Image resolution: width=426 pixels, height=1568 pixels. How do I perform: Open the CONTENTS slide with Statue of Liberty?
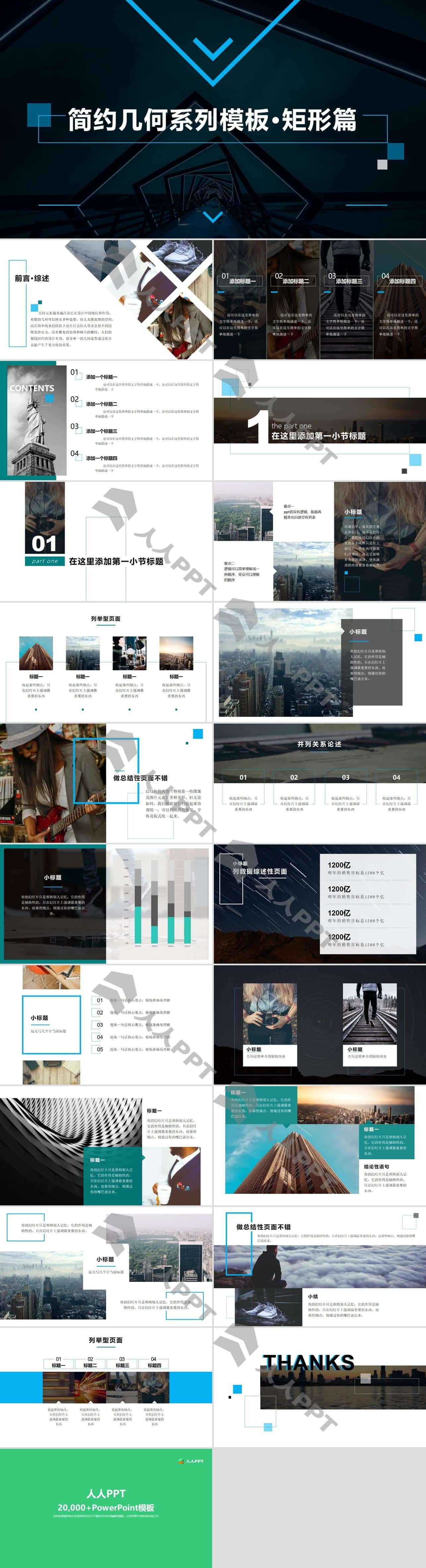point(106,420)
